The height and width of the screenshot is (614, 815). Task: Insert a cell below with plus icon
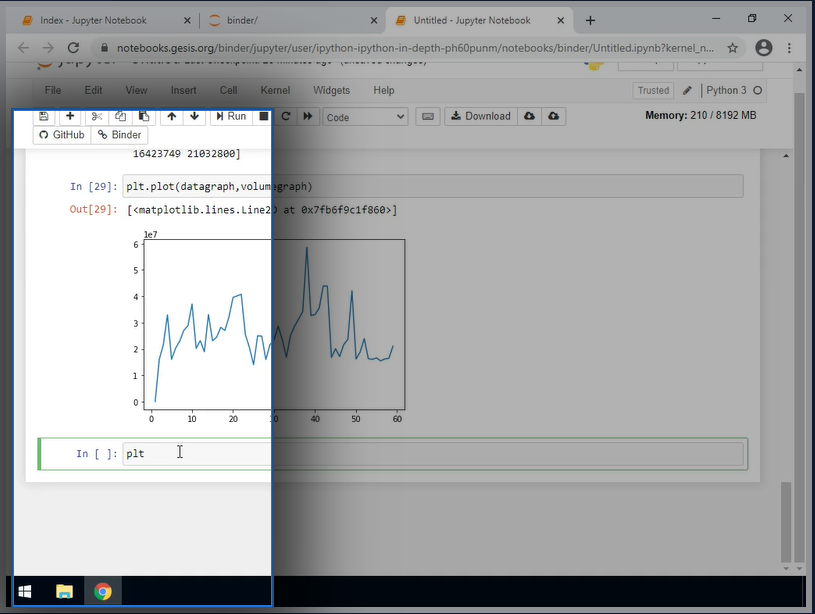(x=70, y=116)
